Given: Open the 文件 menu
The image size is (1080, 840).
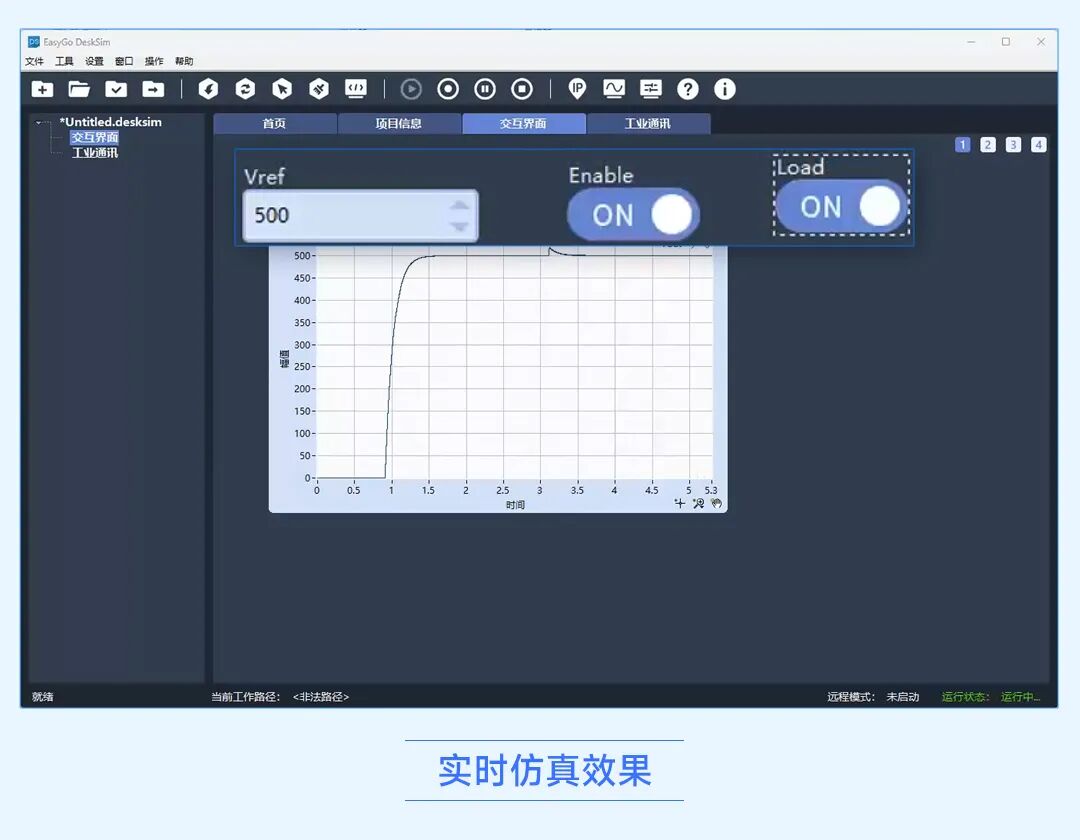Looking at the screenshot, I should 34,60.
